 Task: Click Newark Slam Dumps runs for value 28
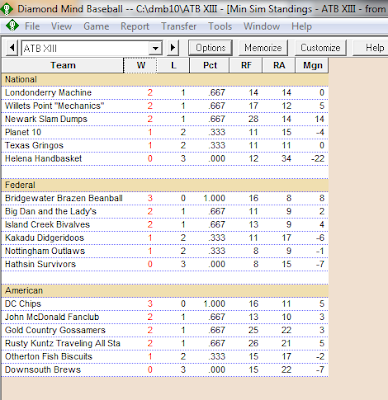point(253,119)
